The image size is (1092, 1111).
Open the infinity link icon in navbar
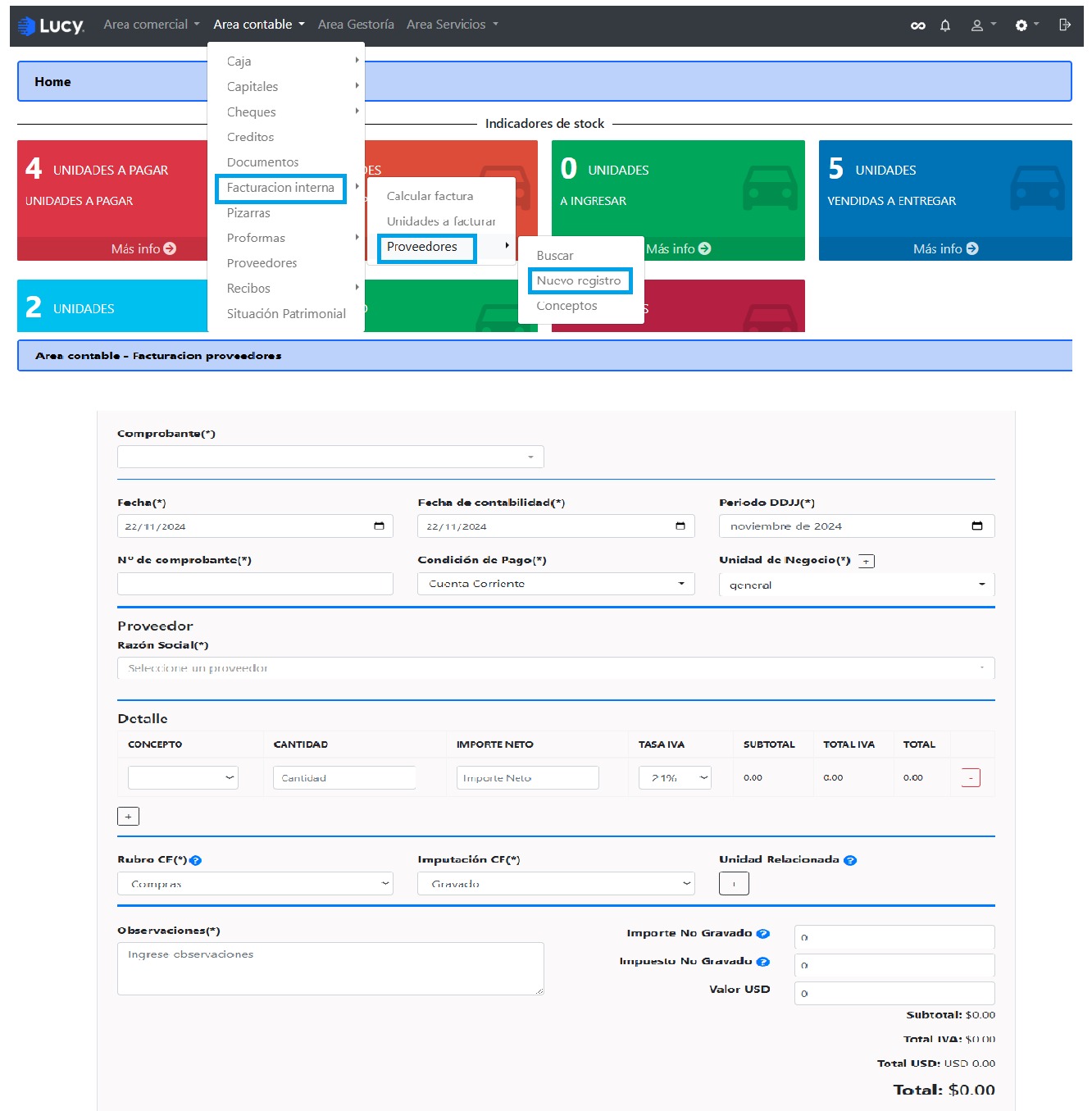pos(918,25)
